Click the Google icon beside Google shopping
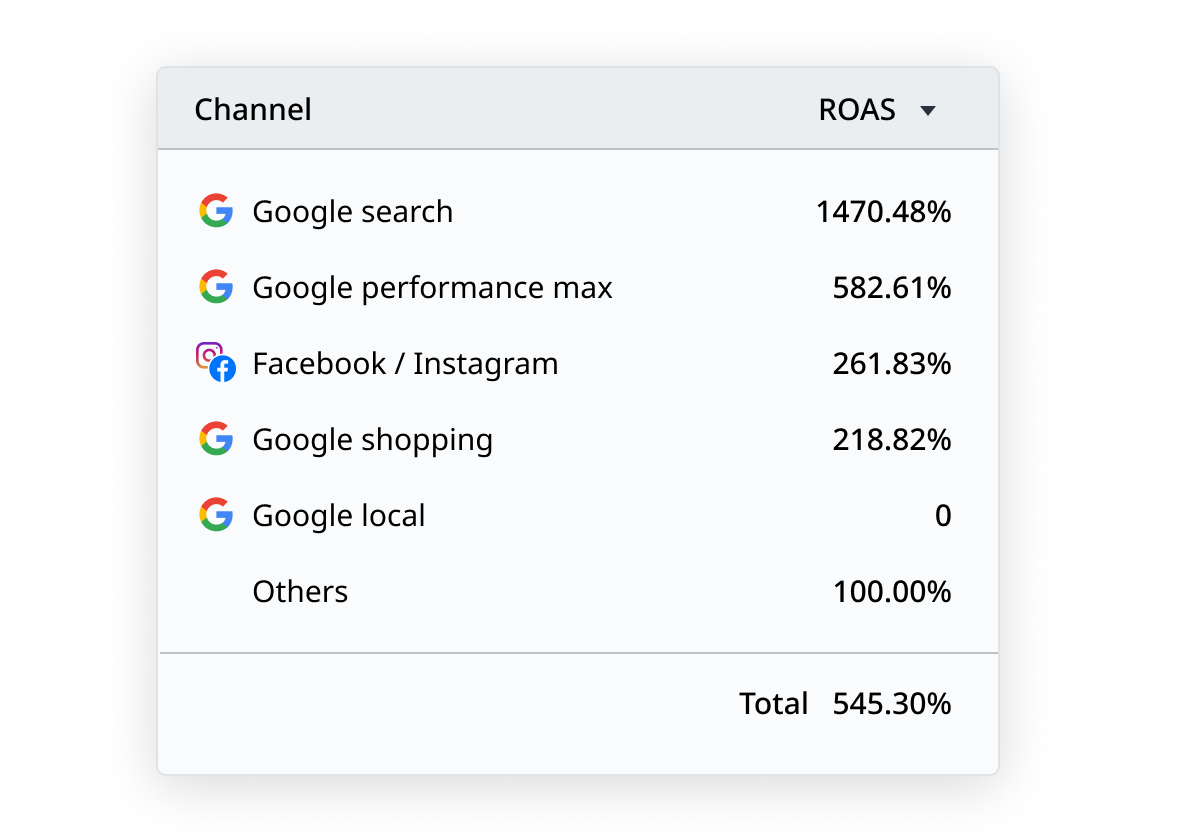The height and width of the screenshot is (840, 1180). click(216, 439)
